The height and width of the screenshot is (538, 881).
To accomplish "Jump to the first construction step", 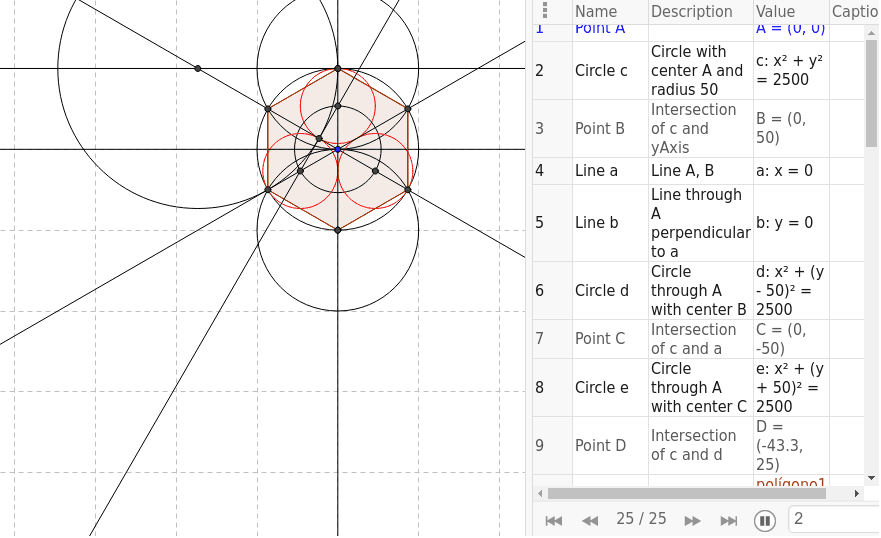I will tap(553, 521).
